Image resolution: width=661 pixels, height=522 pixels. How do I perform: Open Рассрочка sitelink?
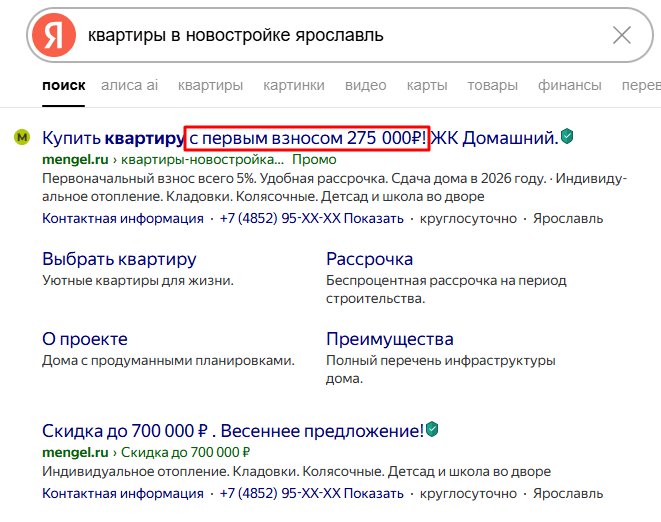coord(369,259)
